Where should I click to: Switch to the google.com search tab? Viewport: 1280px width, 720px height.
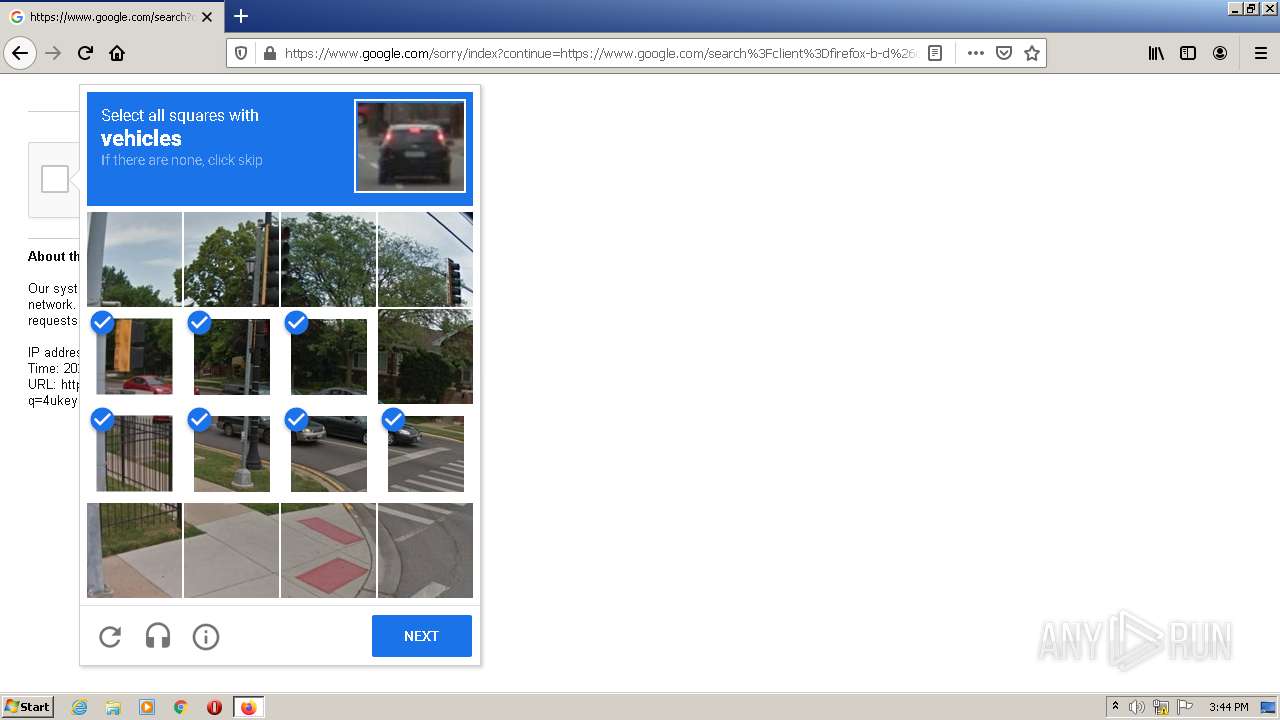pyautogui.click(x=112, y=17)
